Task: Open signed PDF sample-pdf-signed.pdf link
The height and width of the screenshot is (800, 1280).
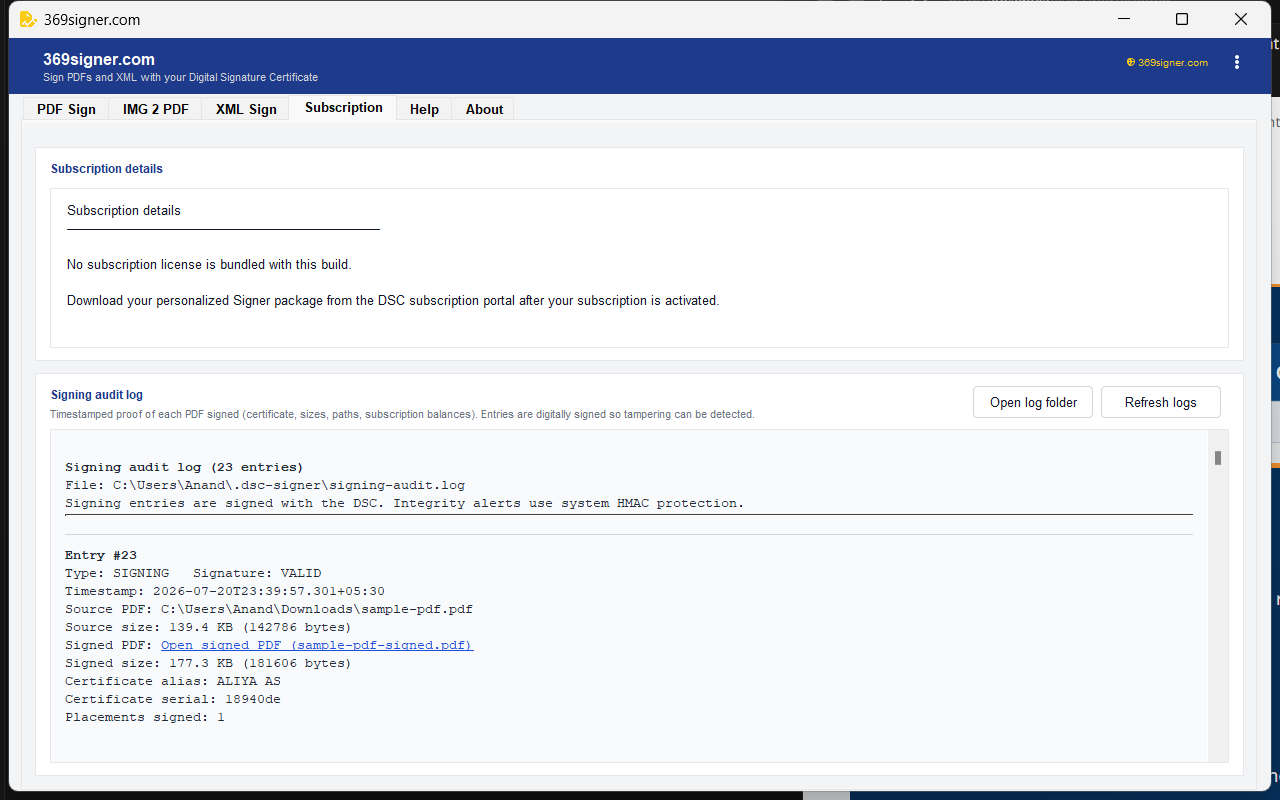Action: (317, 645)
